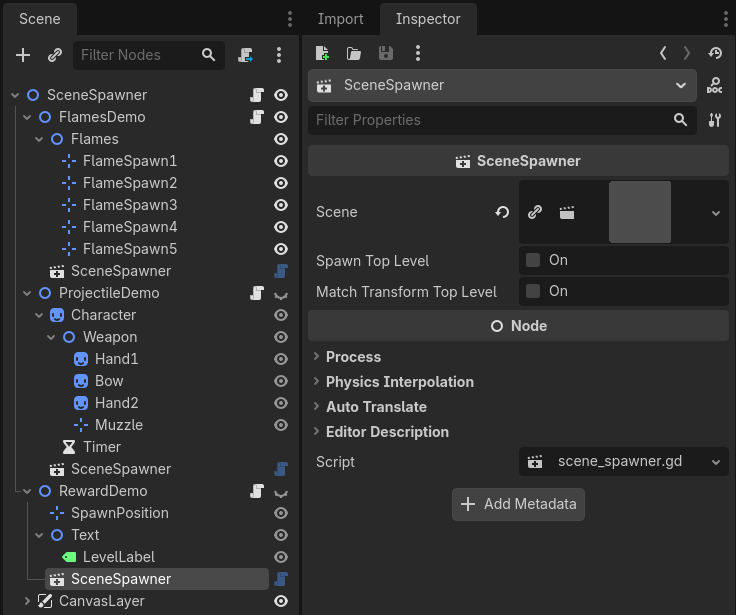Collapse the Weapon node tree
This screenshot has width=736, height=615.
pyautogui.click(x=51, y=337)
